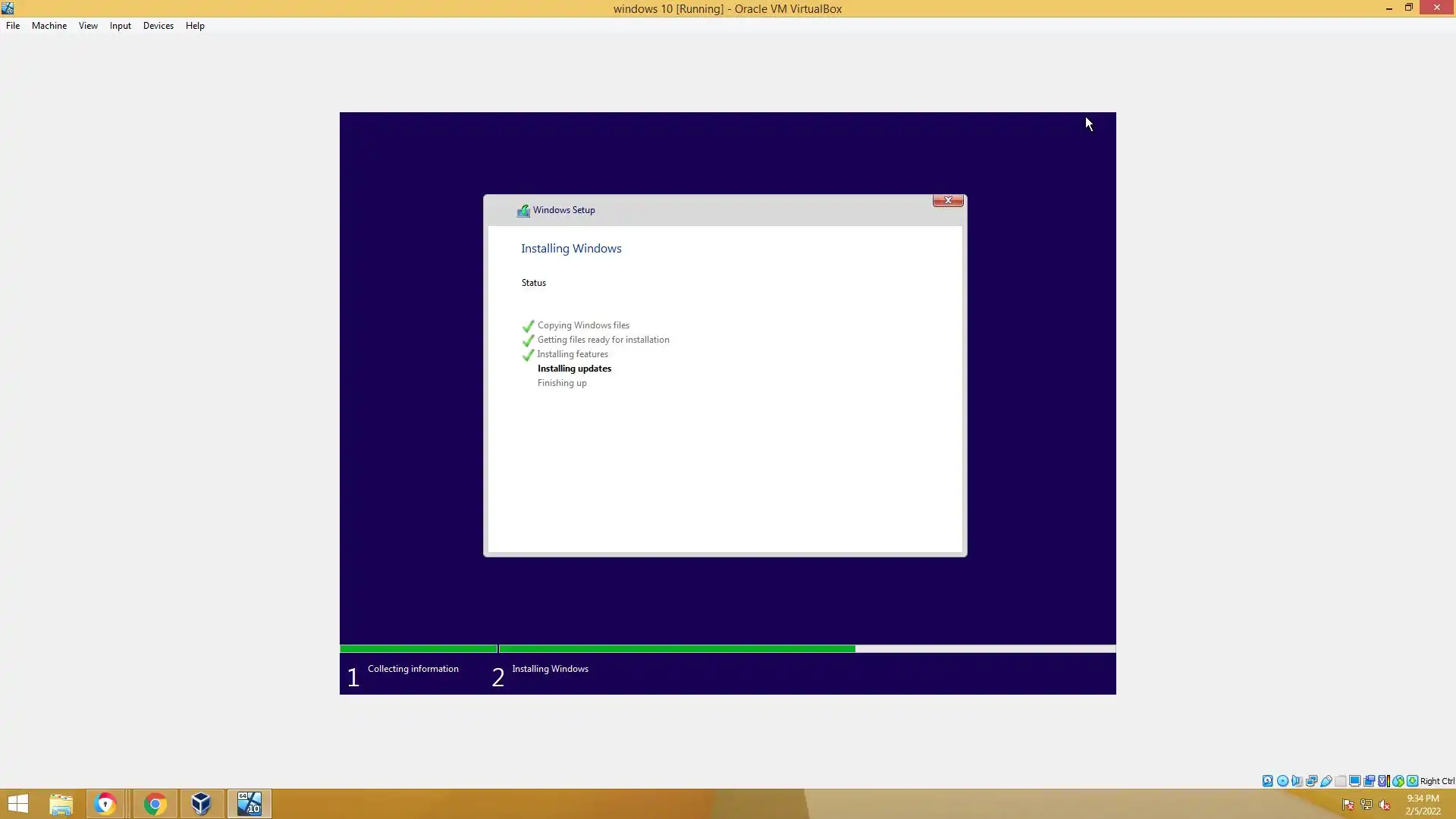Click the optical drive status icon
This screenshot has height=819, width=1456.
click(1282, 781)
